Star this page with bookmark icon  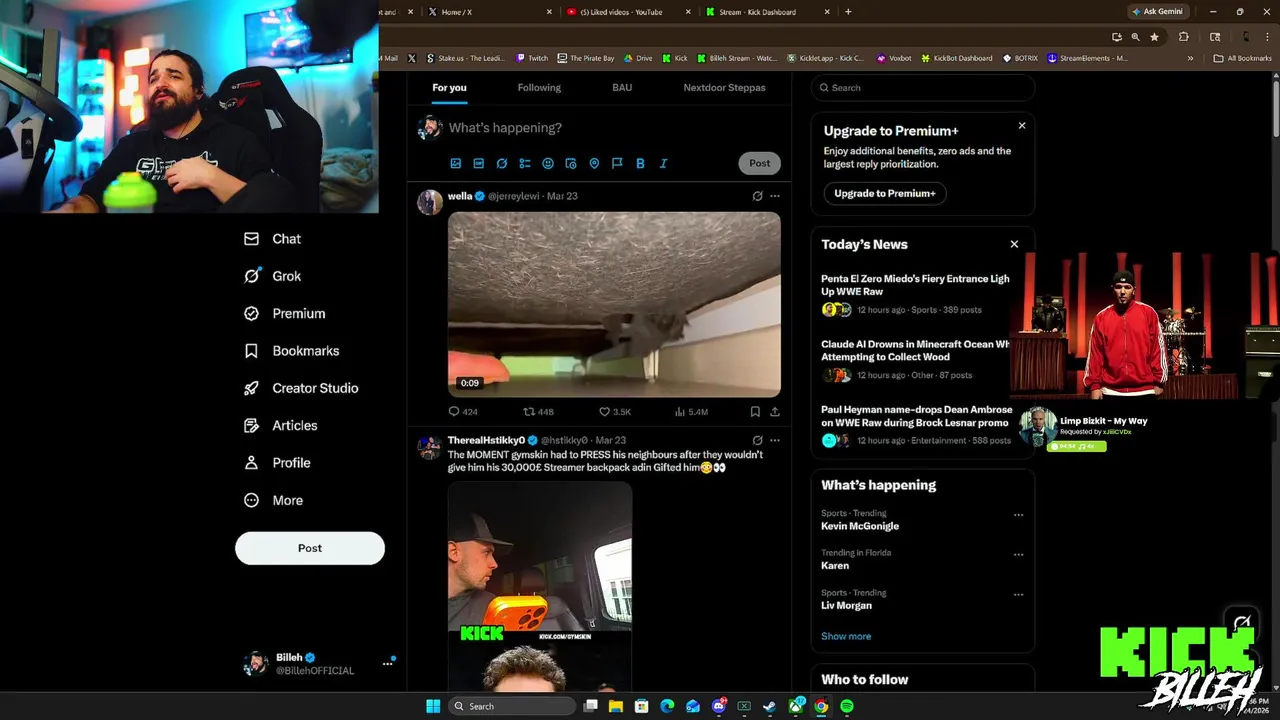pos(1154,37)
